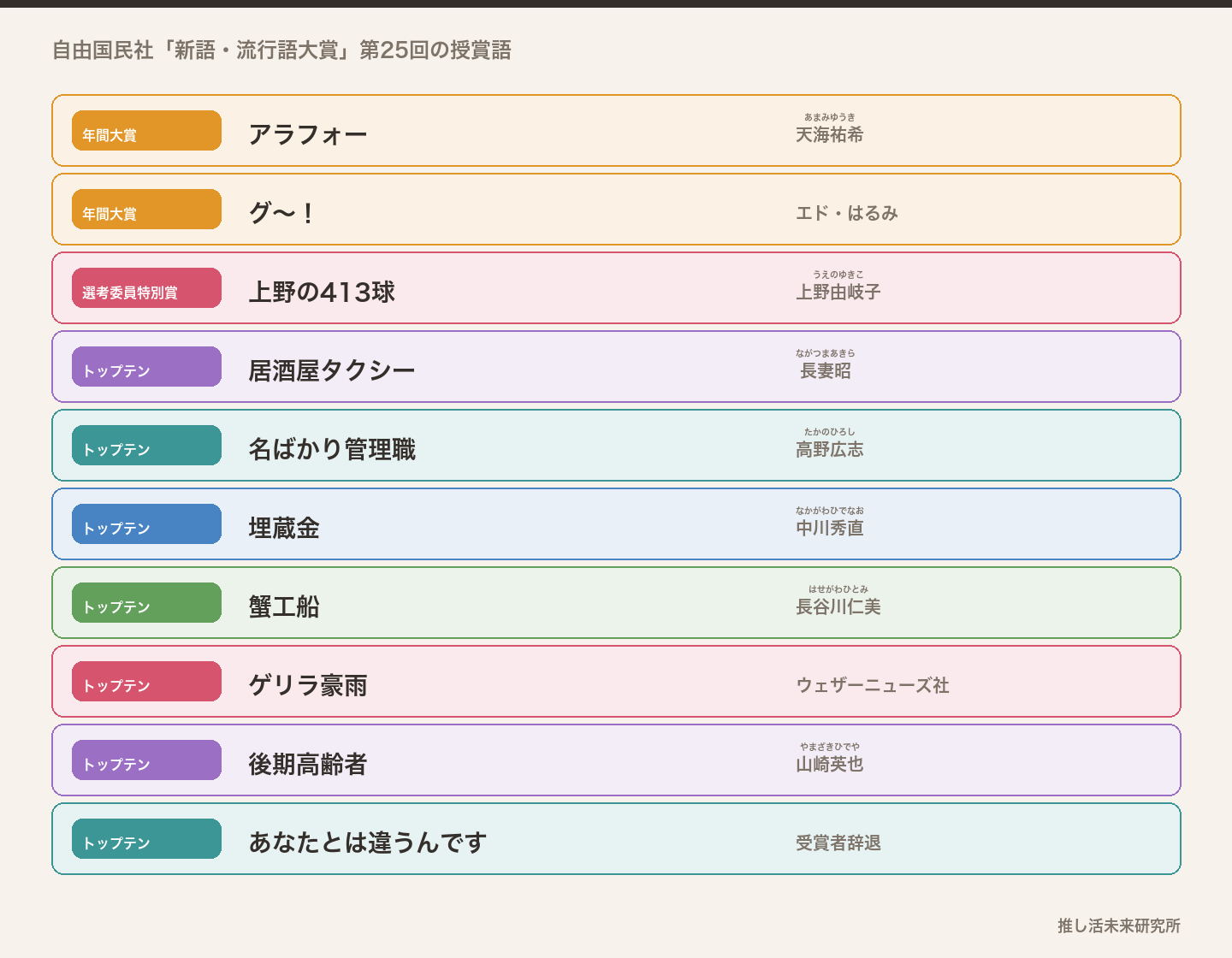Select the word 居酒屋タクシー
This screenshot has width=1232, height=958.
332,370
